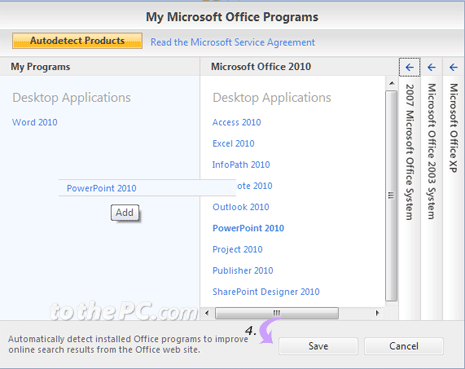
Task: Select SharePoint Designer 2010
Action: (x=266, y=292)
